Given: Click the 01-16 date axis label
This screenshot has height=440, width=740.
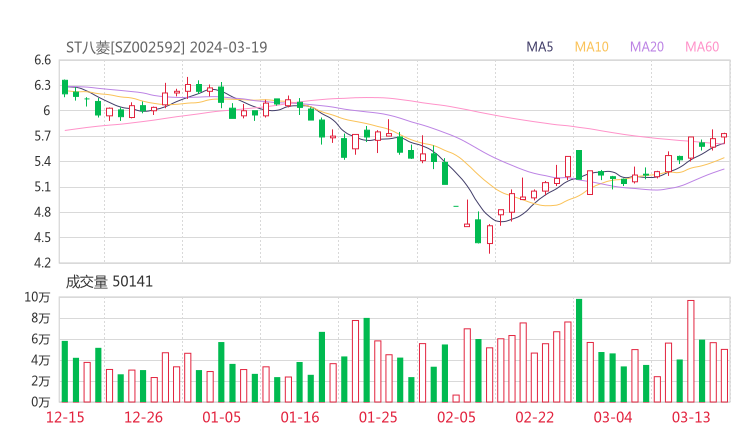Looking at the screenshot, I should coord(300,417).
